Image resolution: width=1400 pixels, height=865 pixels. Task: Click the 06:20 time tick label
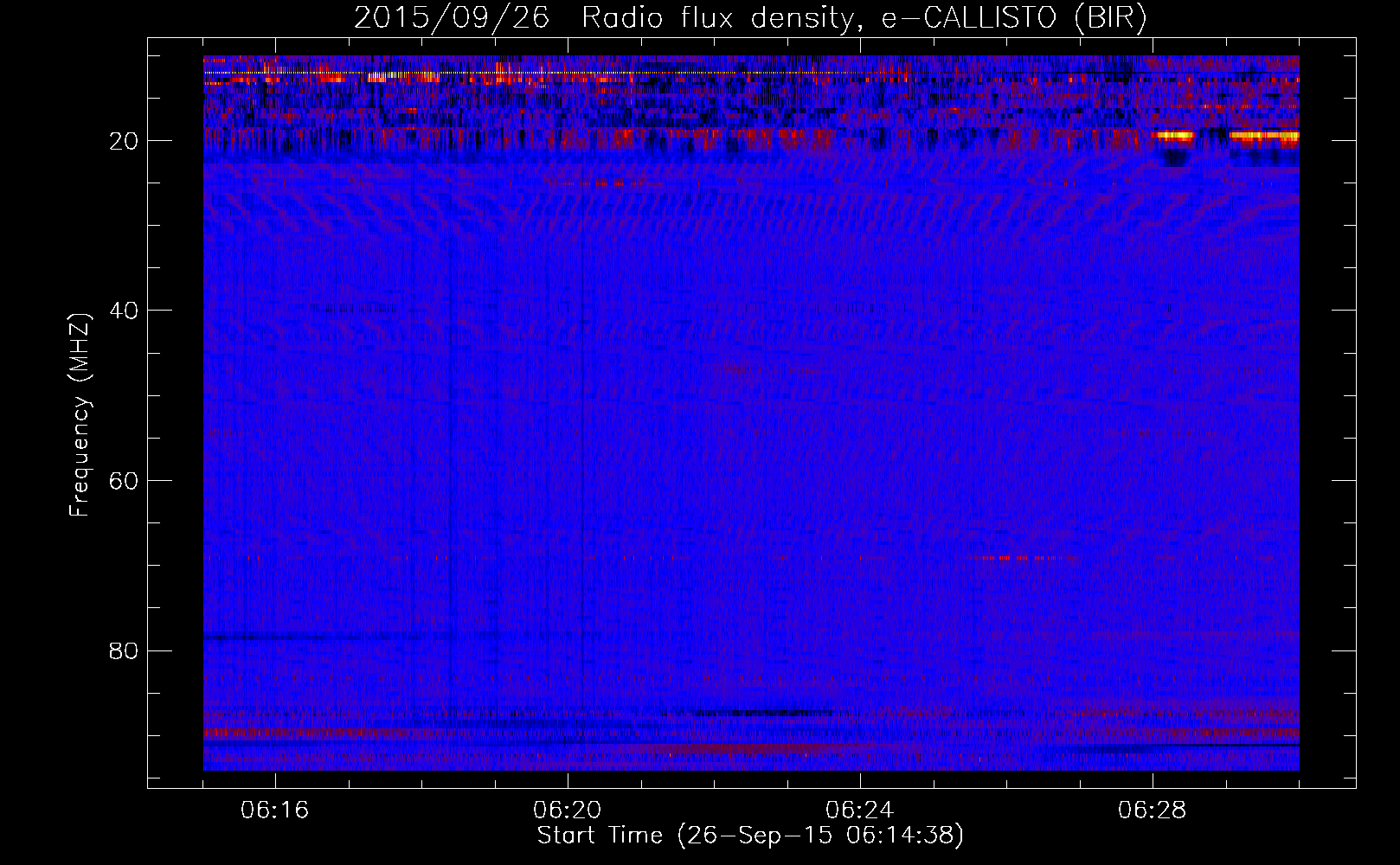point(568,811)
